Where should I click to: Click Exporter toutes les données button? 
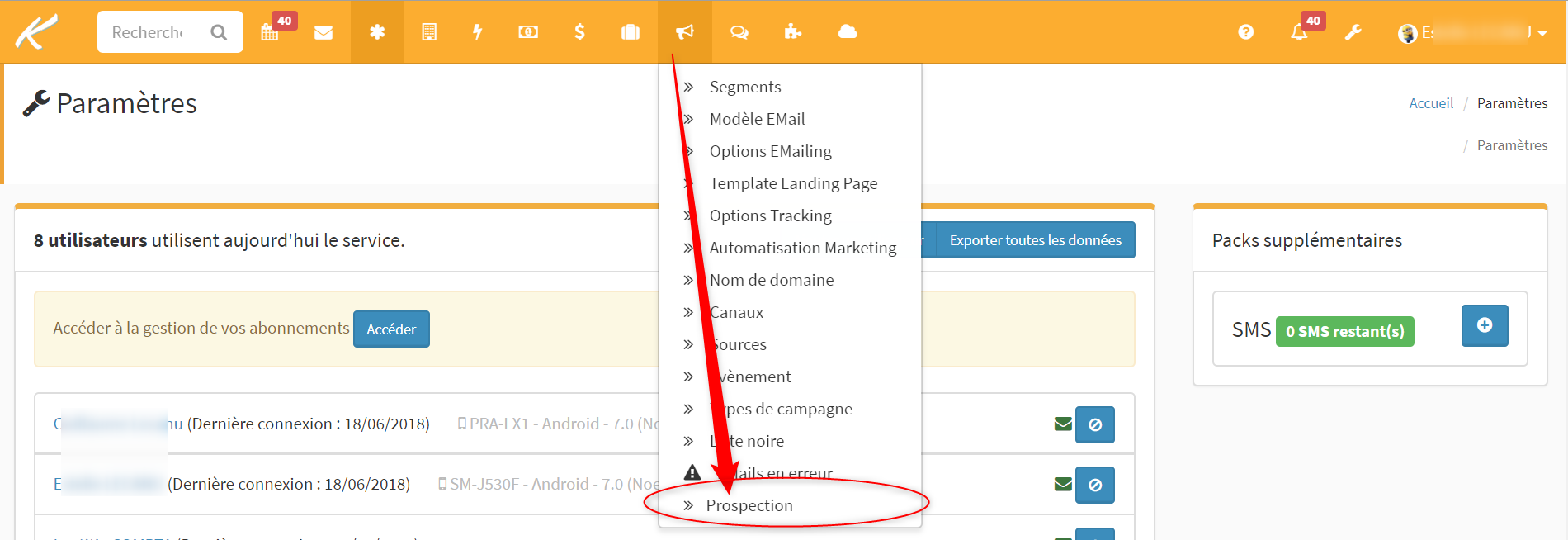coord(1035,240)
